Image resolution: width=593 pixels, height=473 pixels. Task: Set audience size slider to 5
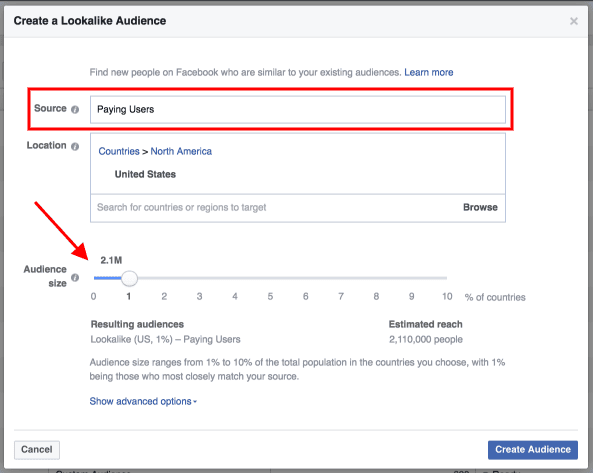[x=270, y=278]
